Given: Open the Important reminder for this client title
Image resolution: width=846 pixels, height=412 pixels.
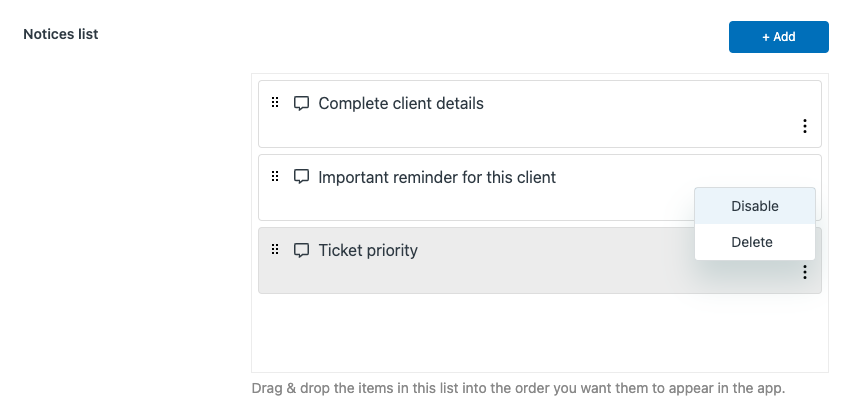Looking at the screenshot, I should (437, 177).
